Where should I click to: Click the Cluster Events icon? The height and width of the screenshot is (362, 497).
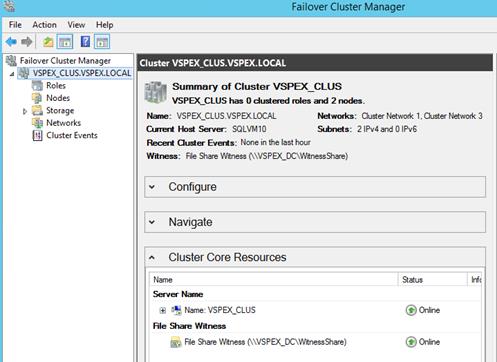click(37, 135)
